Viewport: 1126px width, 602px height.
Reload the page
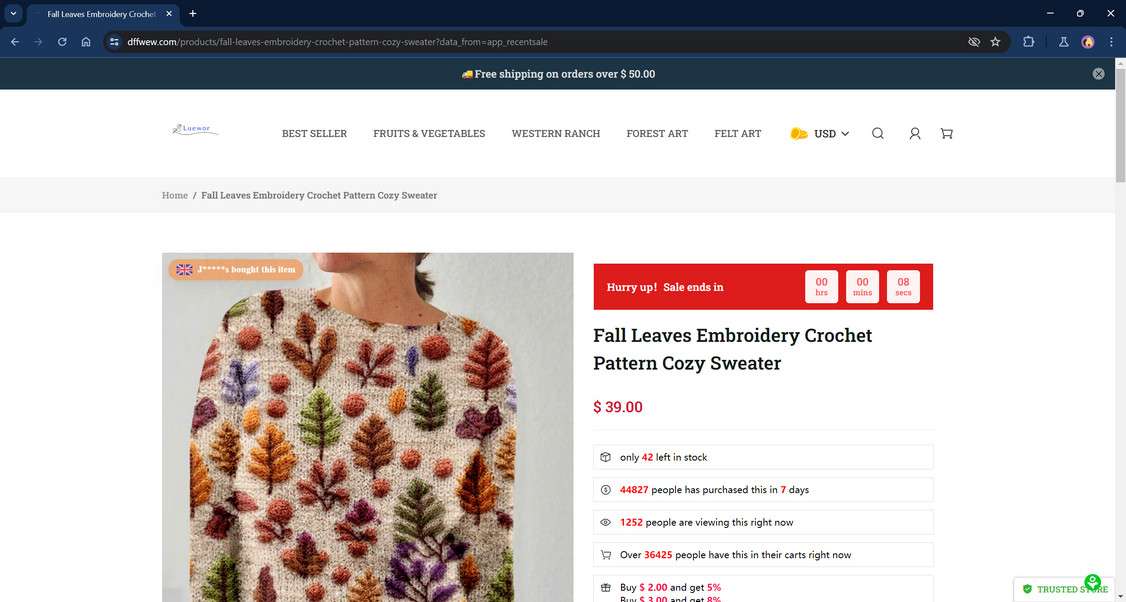tap(61, 42)
